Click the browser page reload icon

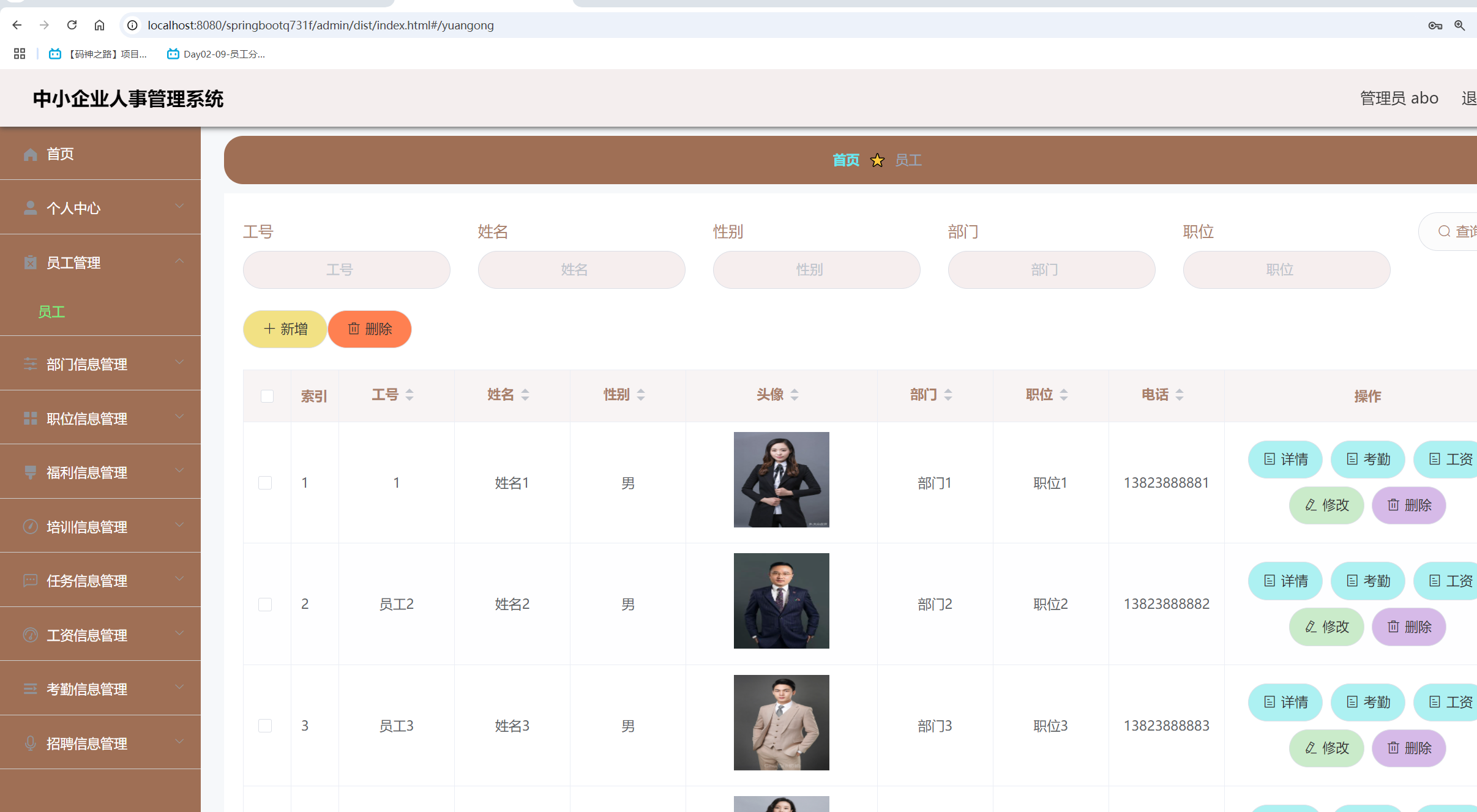click(x=72, y=25)
